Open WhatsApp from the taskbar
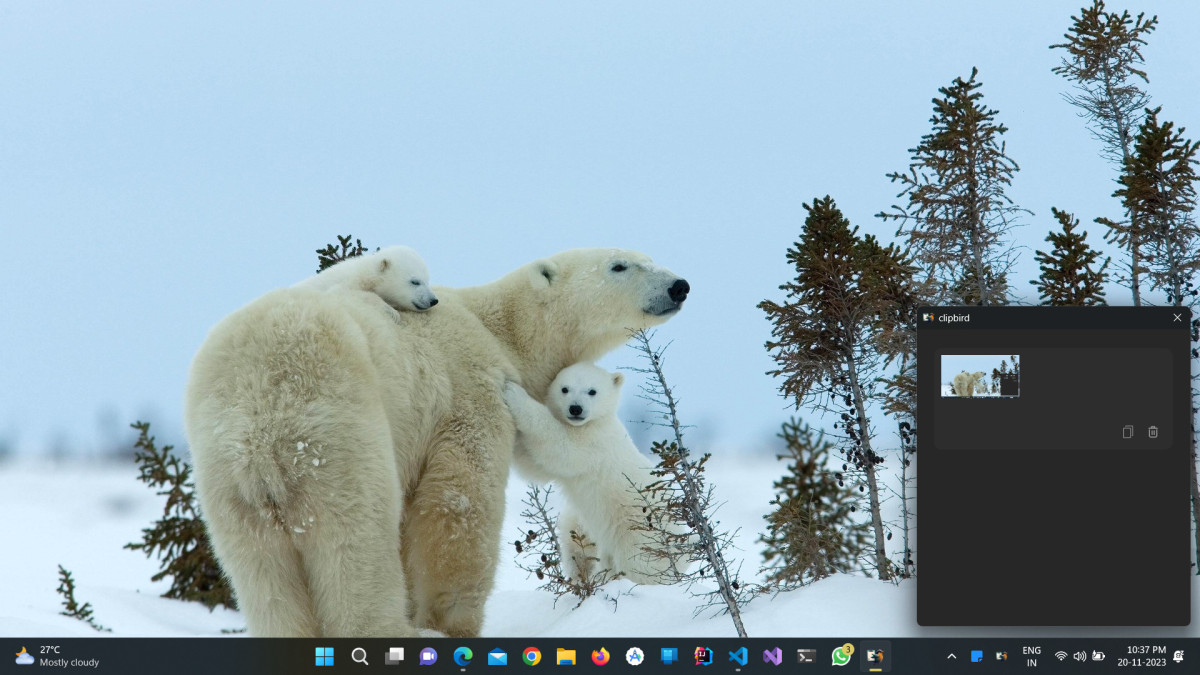1200x675 pixels. (841, 656)
